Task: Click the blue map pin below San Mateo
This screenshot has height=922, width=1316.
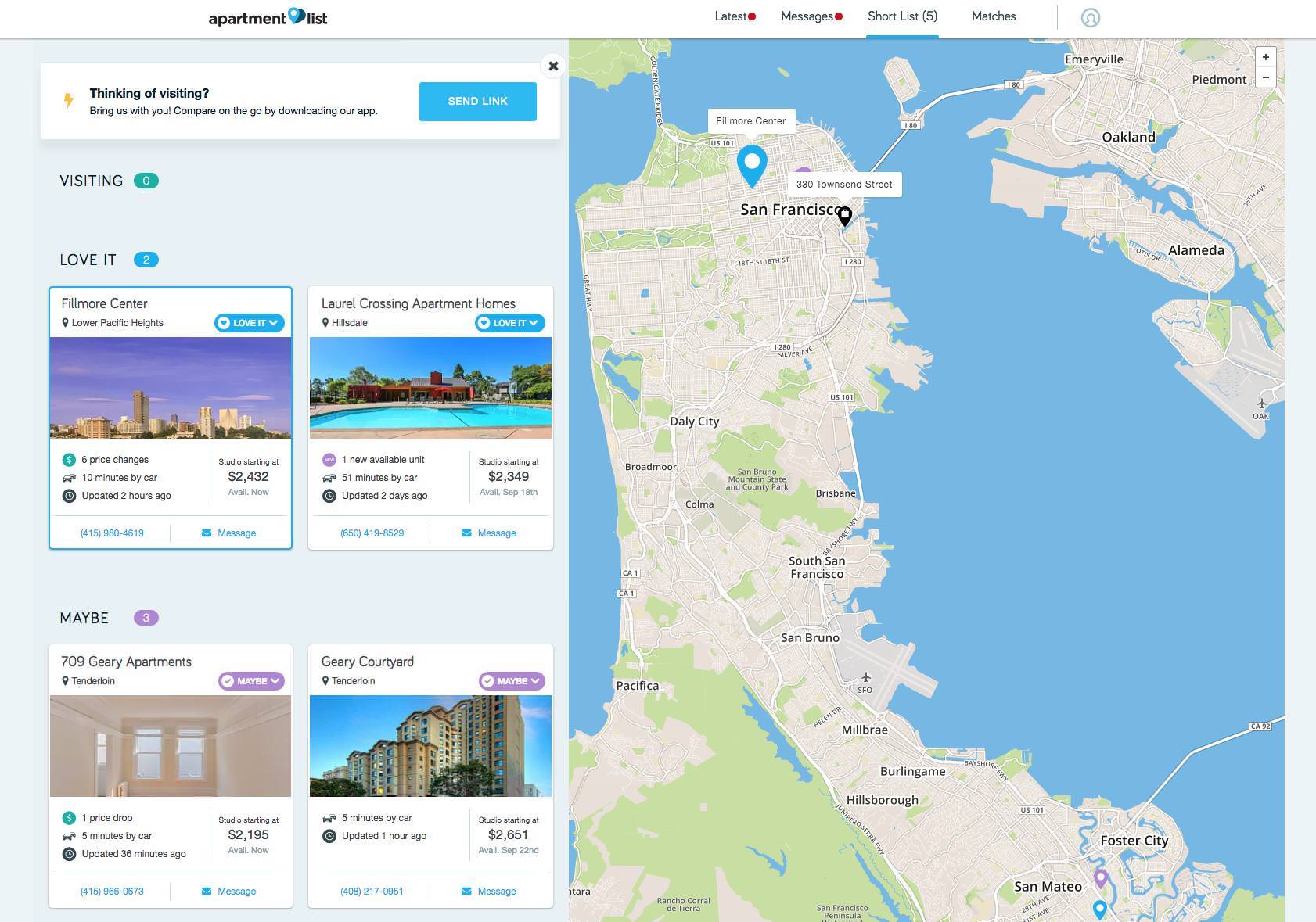Action: point(1099,909)
